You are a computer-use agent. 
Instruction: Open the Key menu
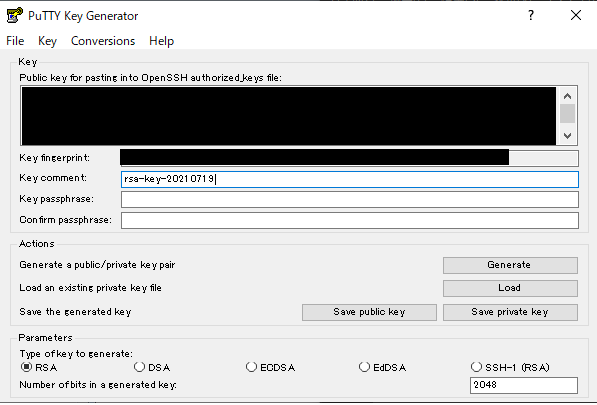pos(47,41)
